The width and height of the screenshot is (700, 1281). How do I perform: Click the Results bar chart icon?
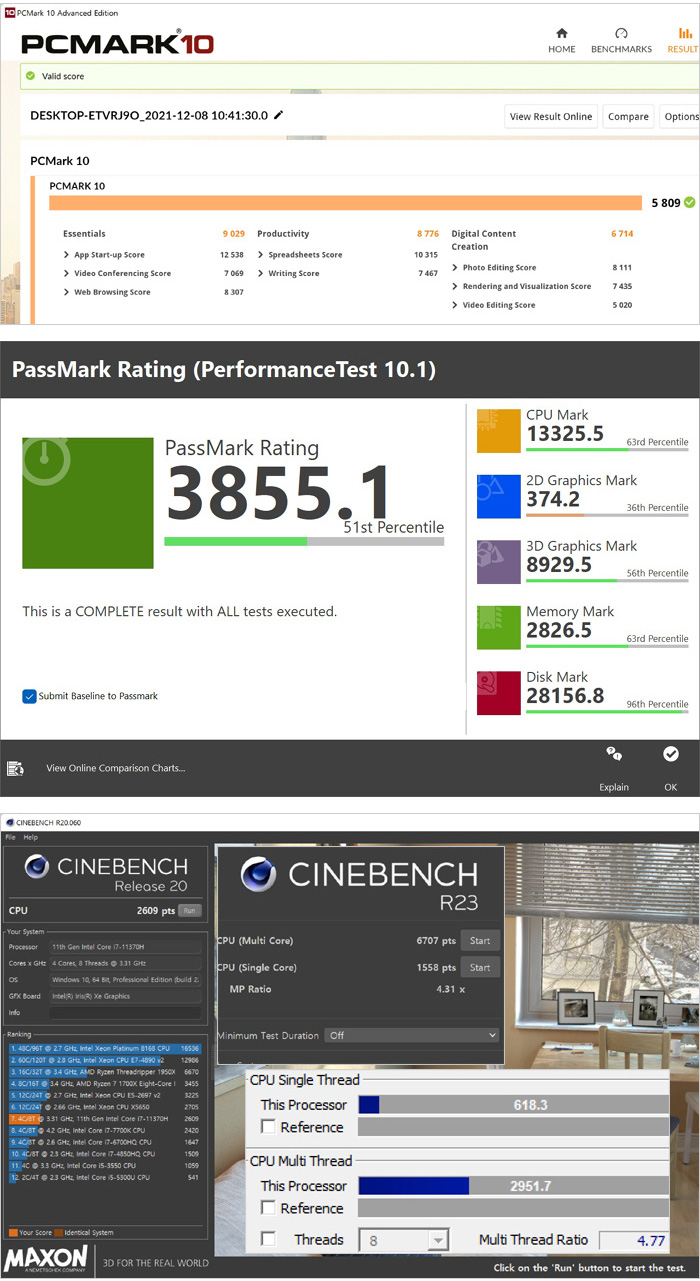[685, 34]
